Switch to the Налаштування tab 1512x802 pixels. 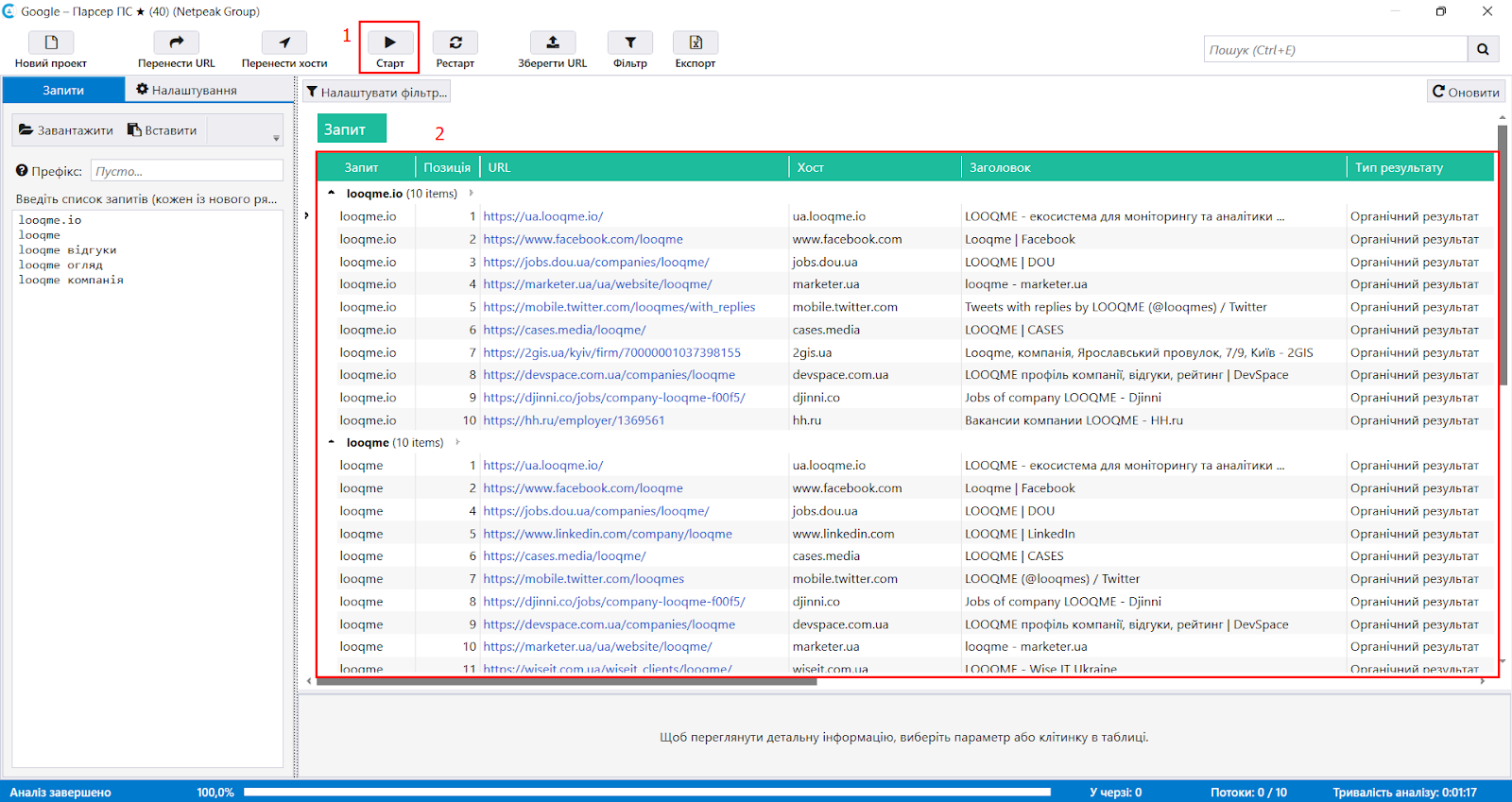click(186, 90)
